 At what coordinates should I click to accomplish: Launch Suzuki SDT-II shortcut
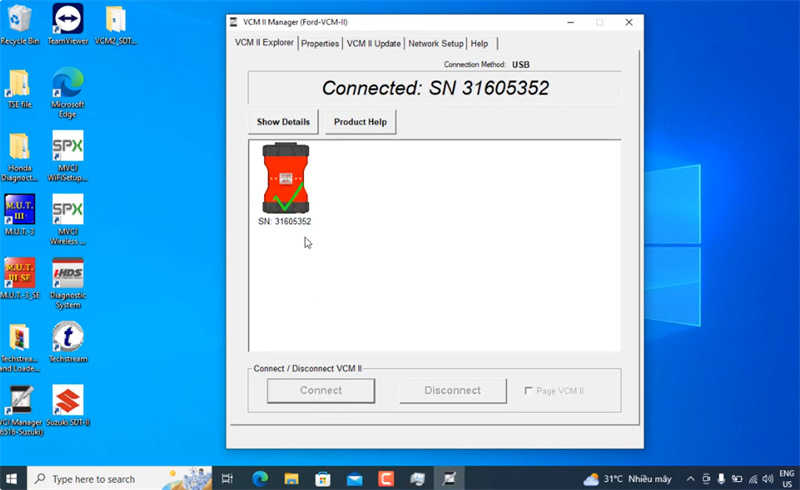point(68,406)
